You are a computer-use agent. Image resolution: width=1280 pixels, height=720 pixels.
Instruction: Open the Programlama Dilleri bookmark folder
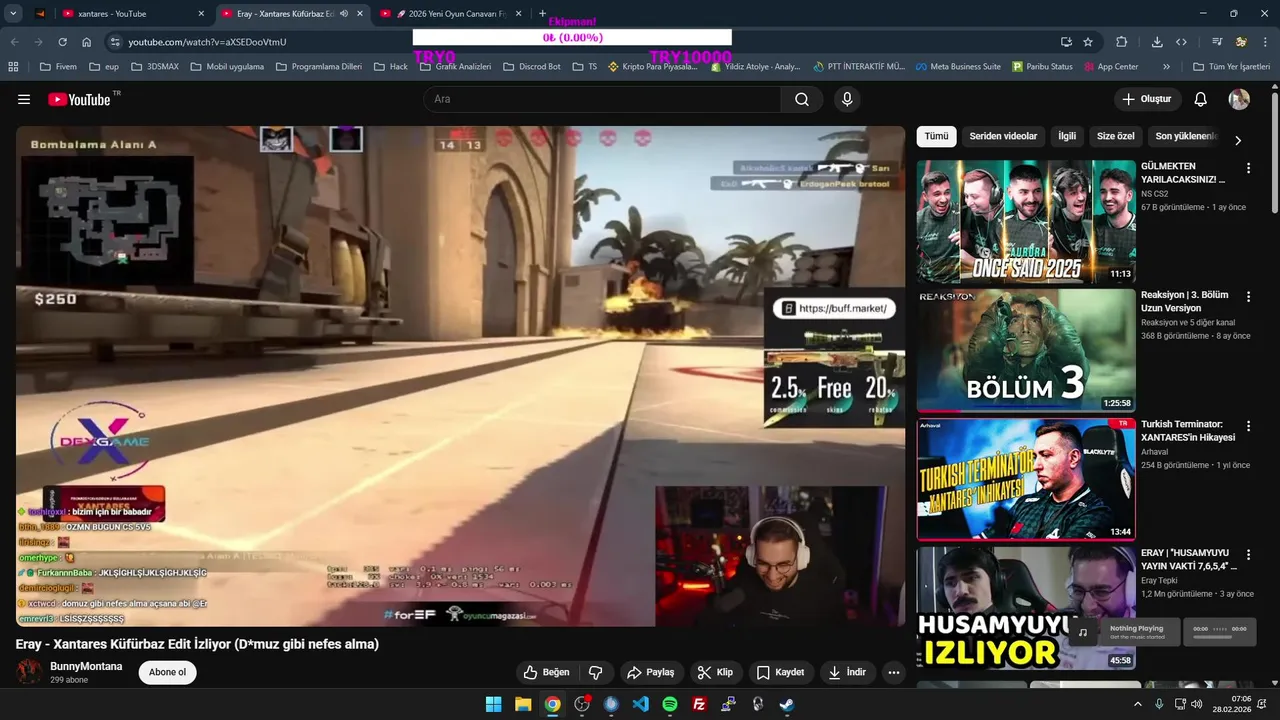point(318,67)
